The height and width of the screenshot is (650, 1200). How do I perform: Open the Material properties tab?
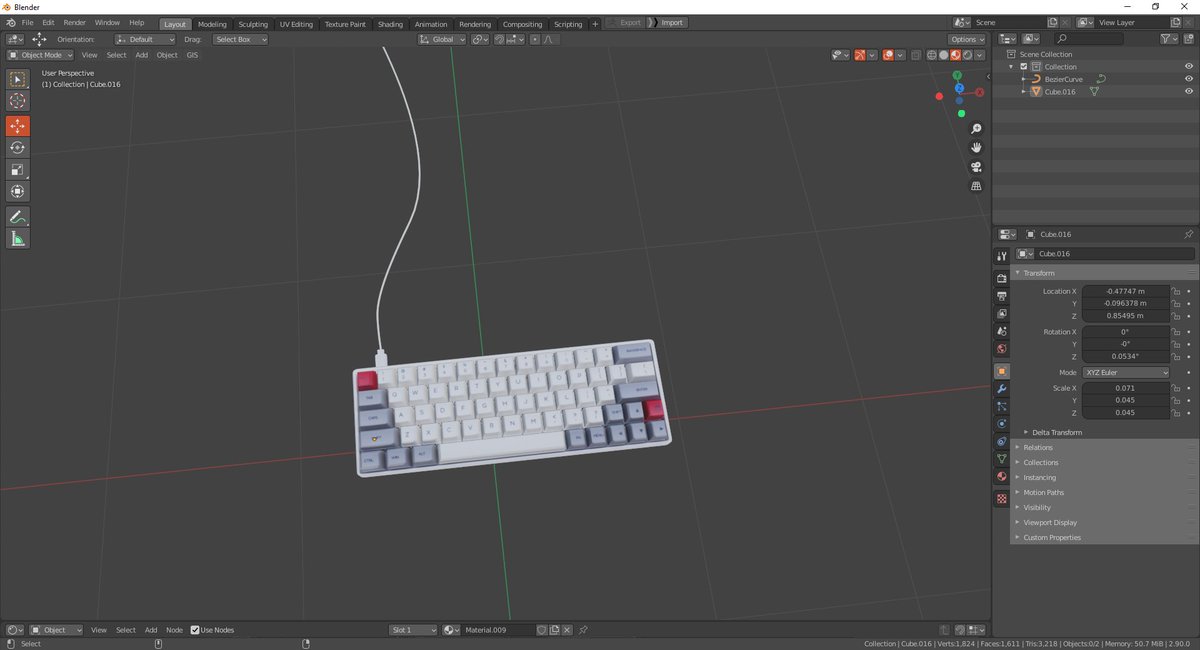pos(1001,475)
